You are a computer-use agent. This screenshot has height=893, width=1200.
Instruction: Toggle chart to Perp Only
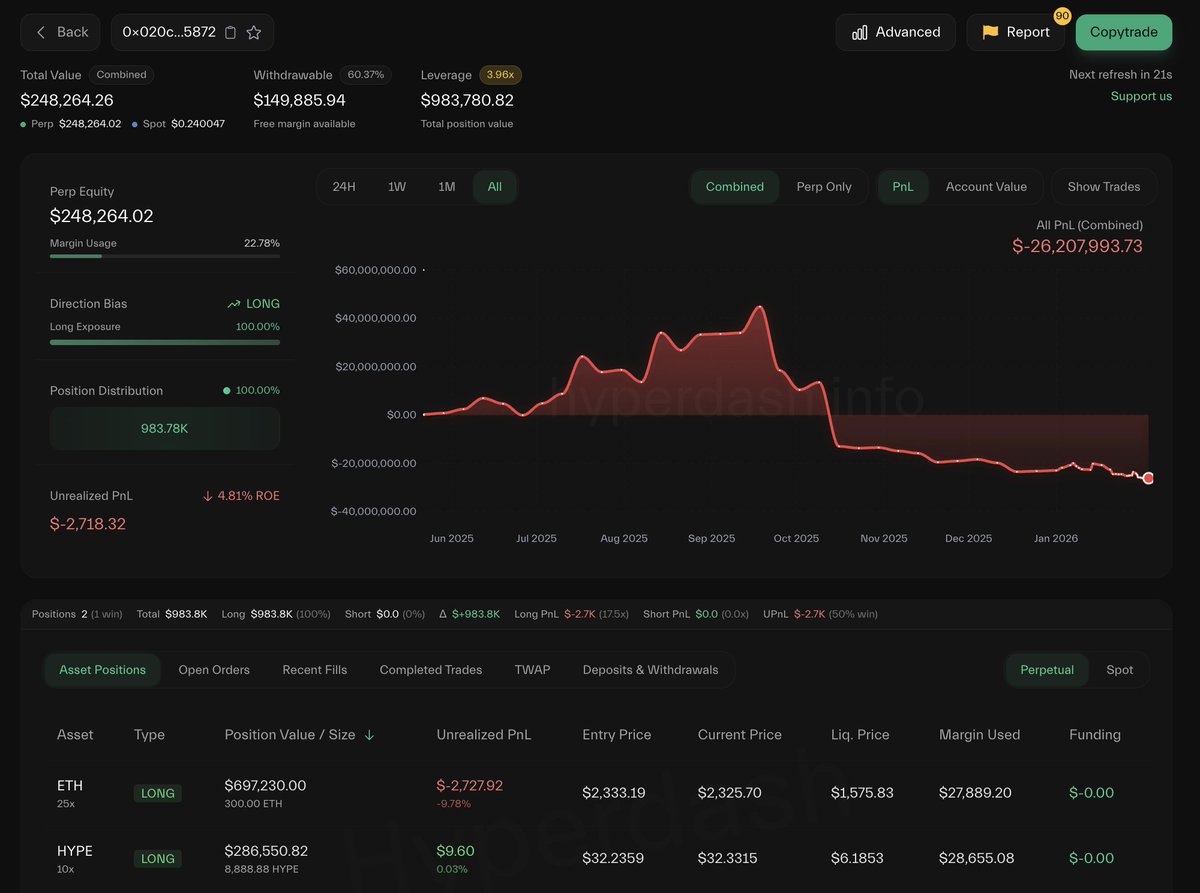point(824,187)
